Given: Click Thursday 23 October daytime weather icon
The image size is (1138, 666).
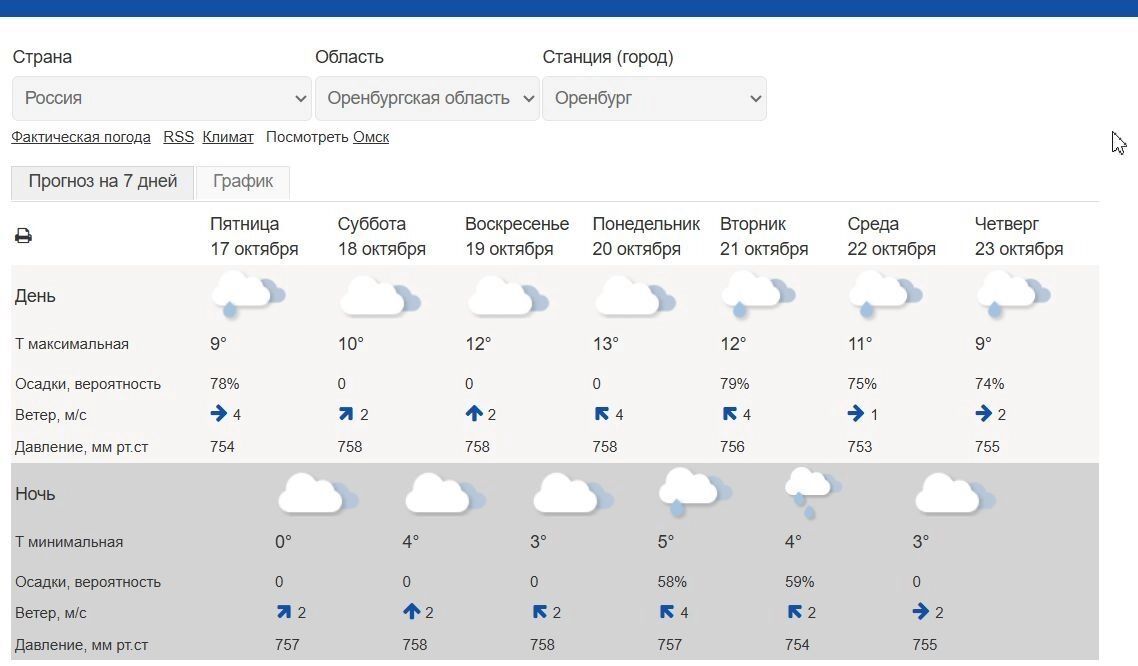Looking at the screenshot, I should 1012,294.
